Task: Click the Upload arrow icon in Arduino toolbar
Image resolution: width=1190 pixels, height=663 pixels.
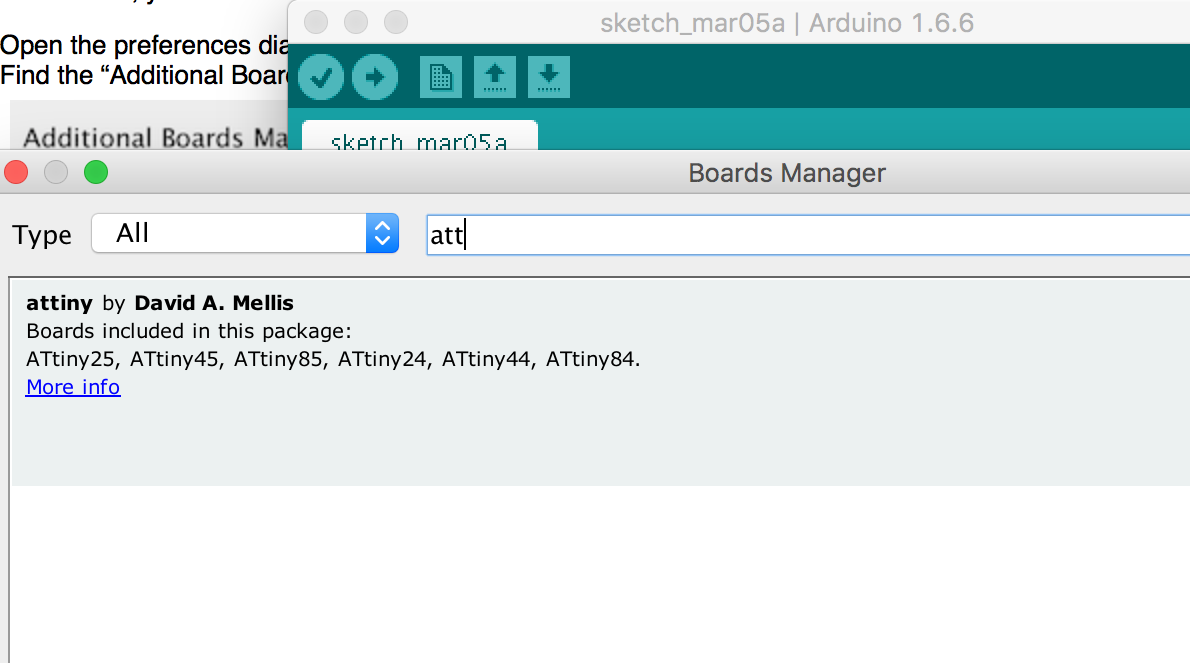Action: tap(375, 77)
